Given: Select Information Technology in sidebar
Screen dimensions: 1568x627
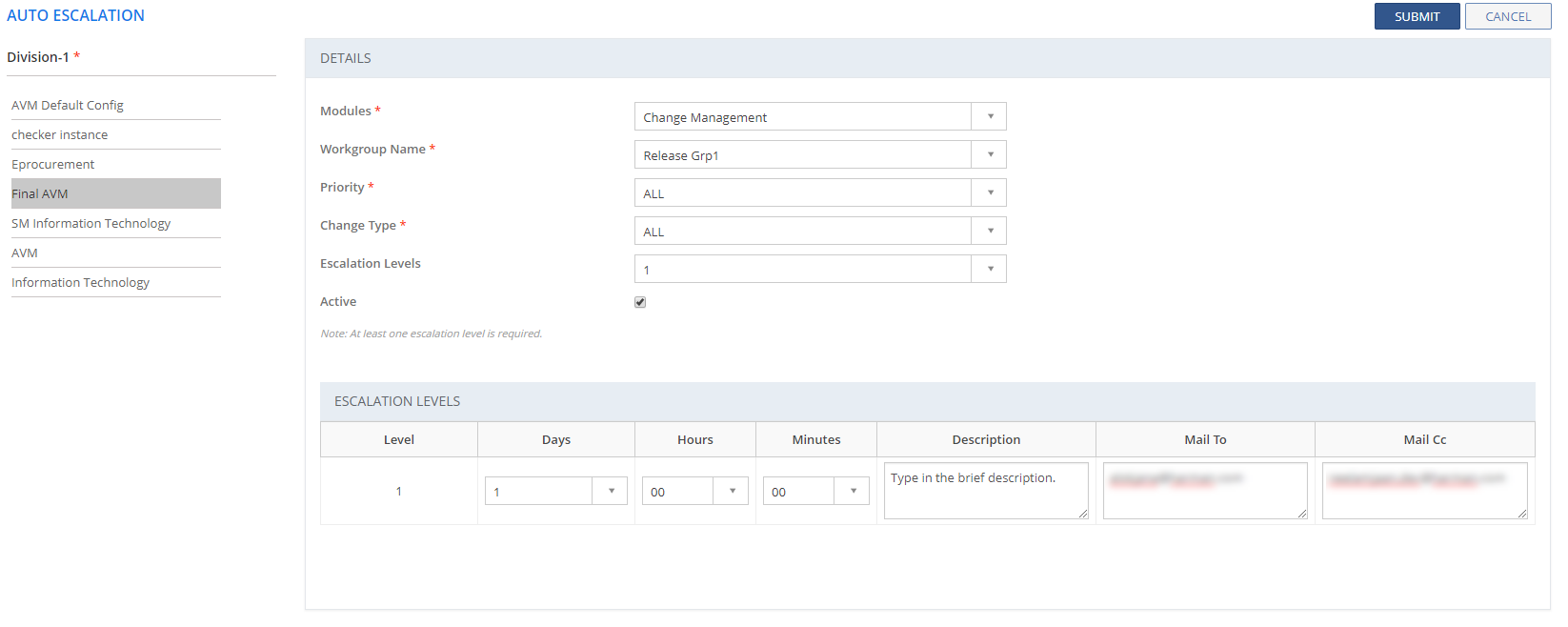Looking at the screenshot, I should [81, 282].
